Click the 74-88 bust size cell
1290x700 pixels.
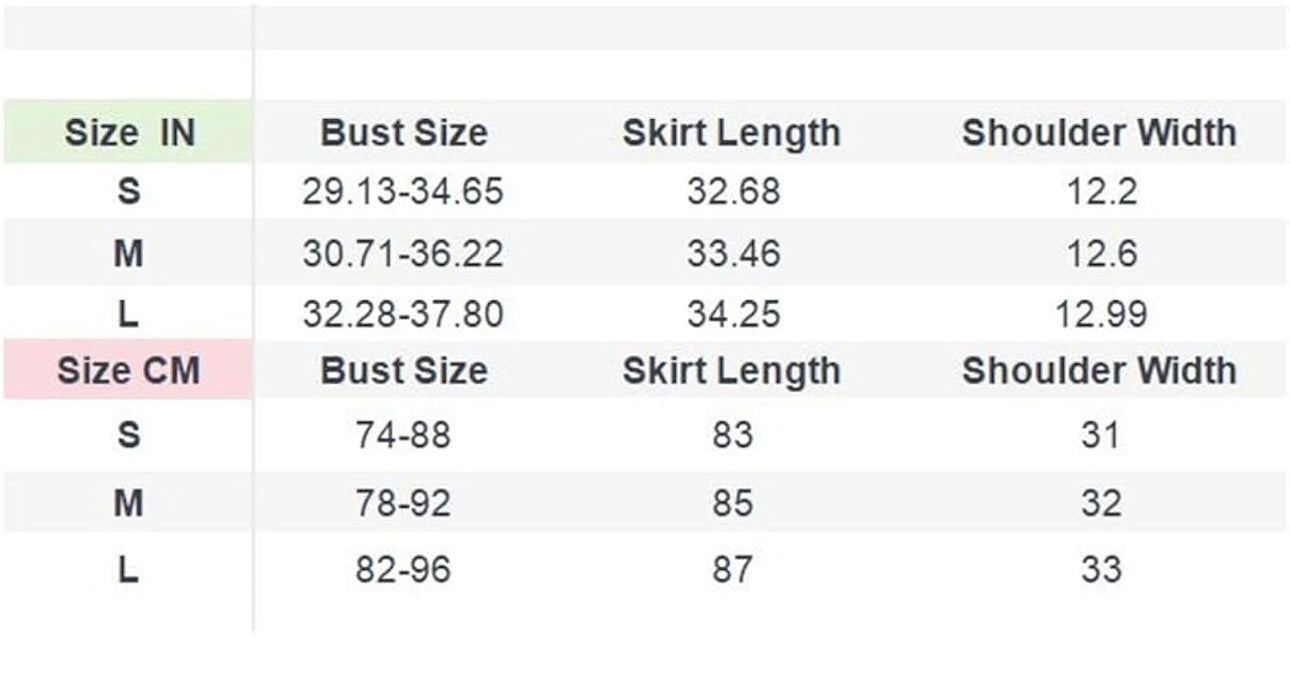click(x=403, y=435)
